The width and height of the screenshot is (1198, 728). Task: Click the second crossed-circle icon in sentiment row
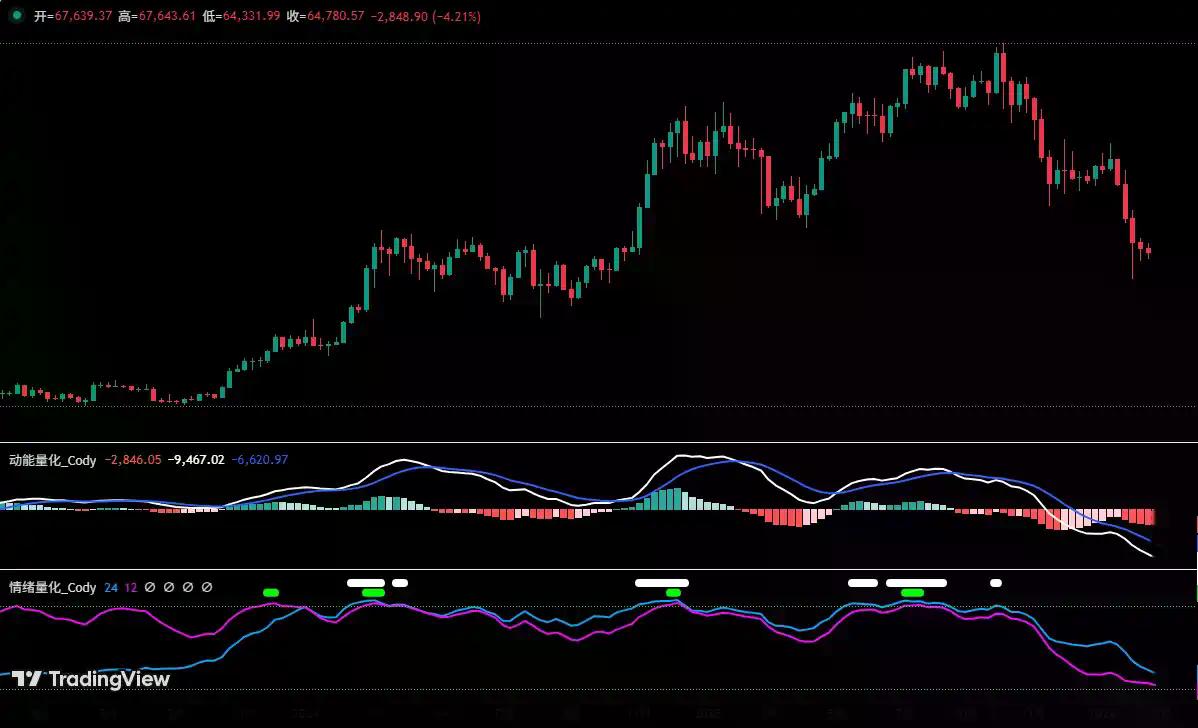point(168,588)
